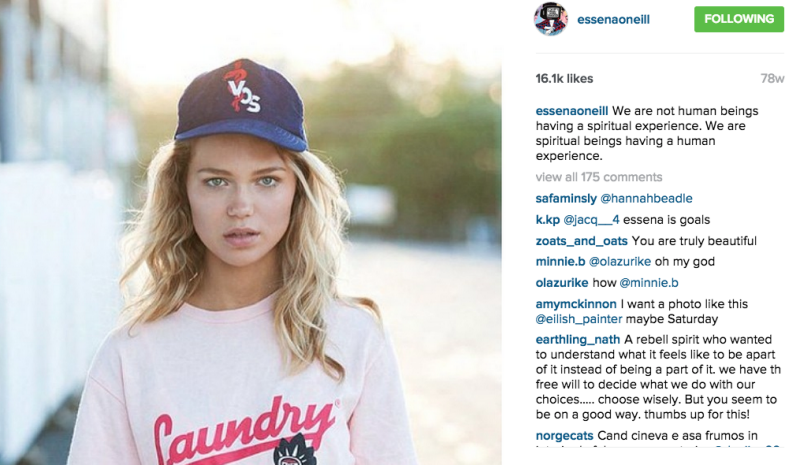Open the essenaoneill profile avatar

(551, 19)
